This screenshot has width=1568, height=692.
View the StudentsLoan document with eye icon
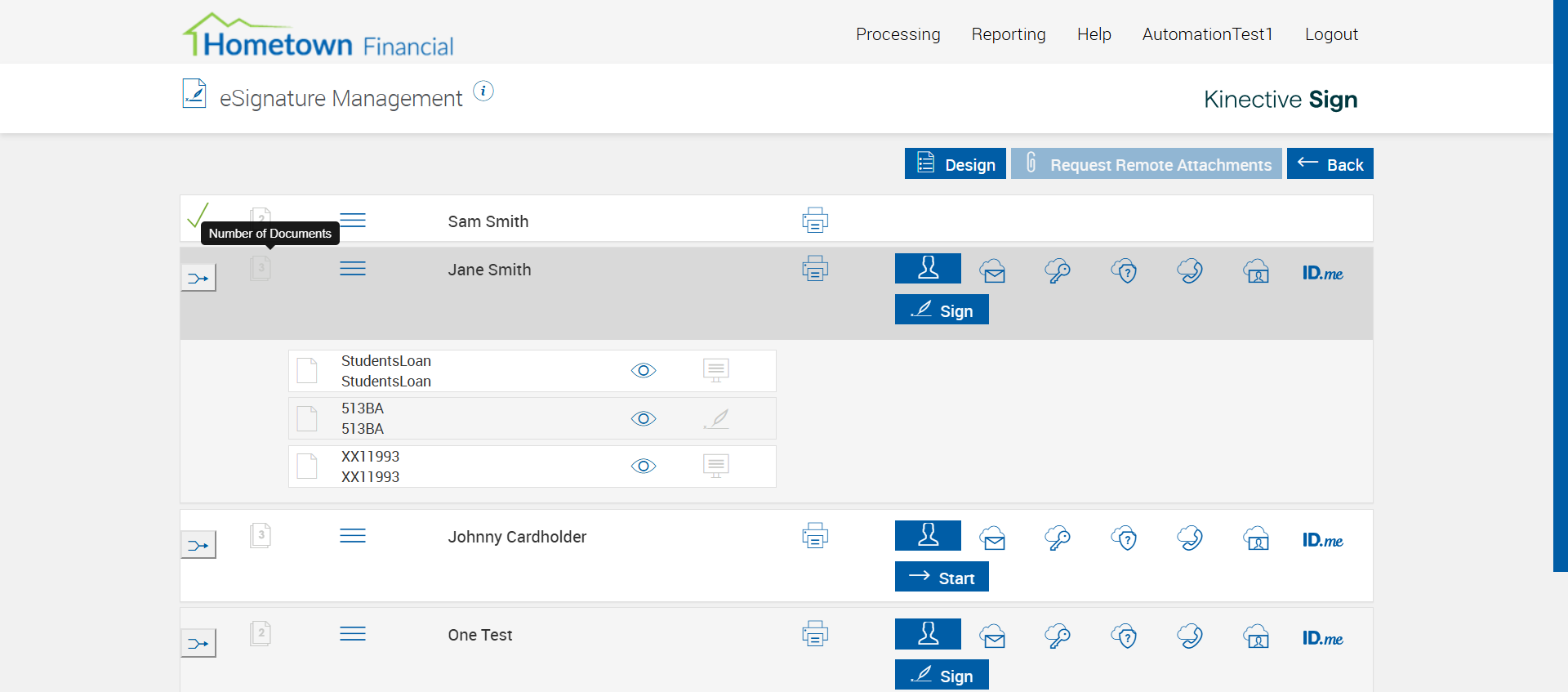[644, 371]
